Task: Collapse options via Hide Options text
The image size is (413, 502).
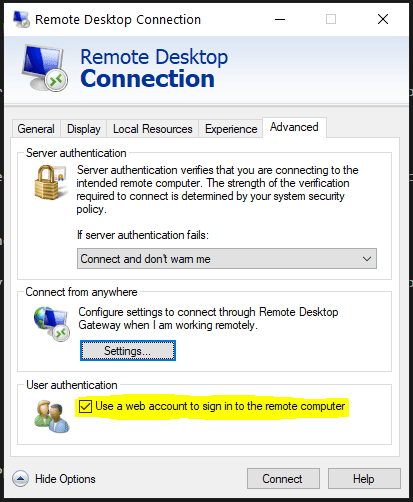Action: (65, 479)
